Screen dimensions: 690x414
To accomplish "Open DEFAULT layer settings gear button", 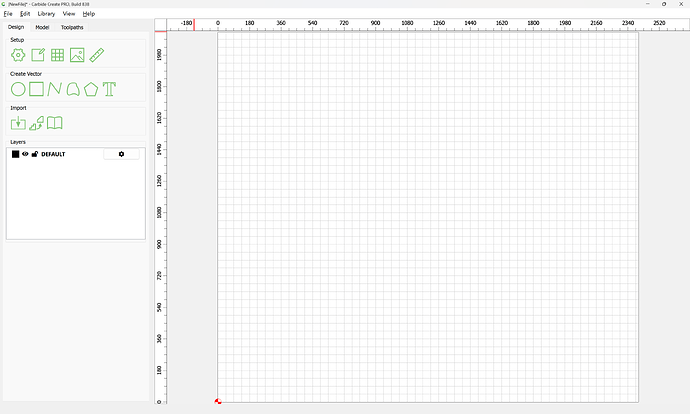I will pyautogui.click(x=121, y=154).
